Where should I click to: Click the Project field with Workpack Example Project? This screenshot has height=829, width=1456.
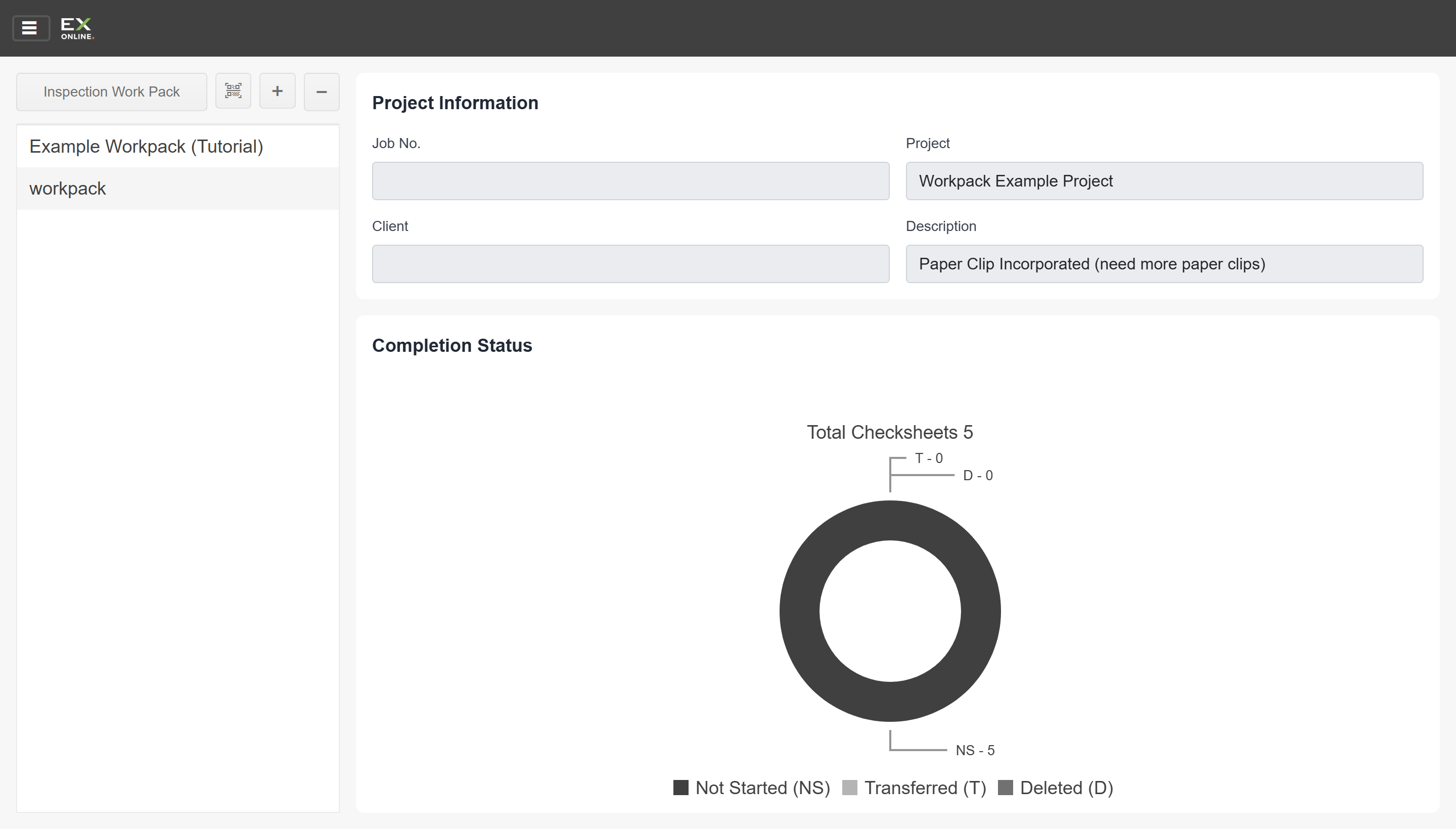pyautogui.click(x=1164, y=181)
